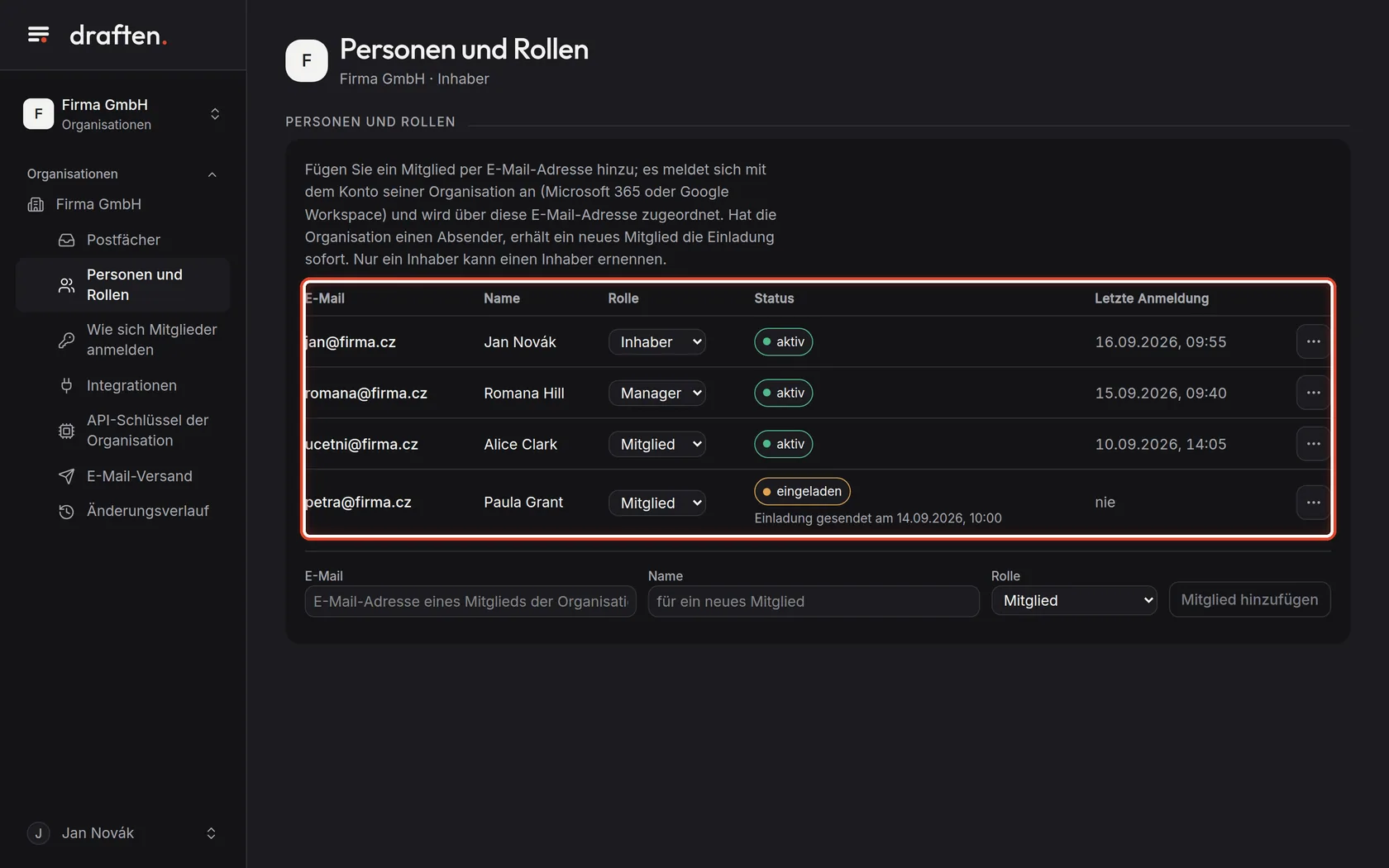This screenshot has width=1389, height=868.
Task: Change Alice Clark's role dropdown
Action: [657, 445]
